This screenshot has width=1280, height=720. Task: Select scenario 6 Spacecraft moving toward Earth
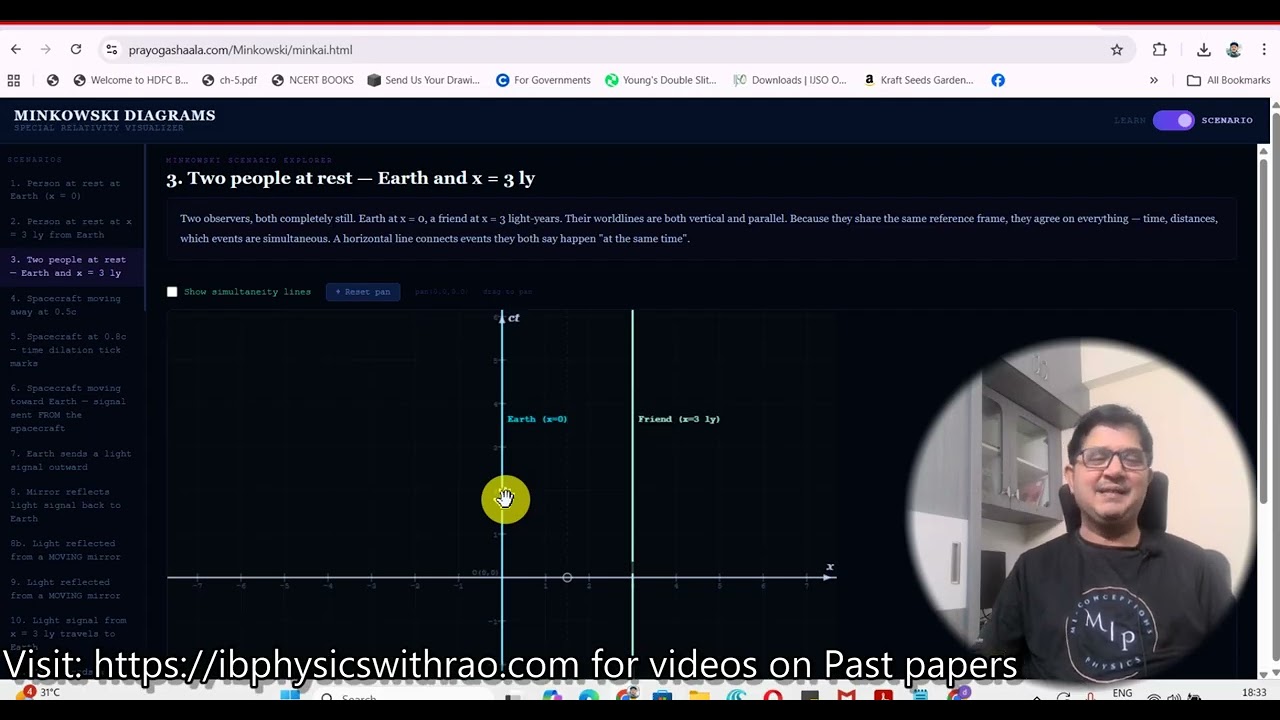(72, 408)
